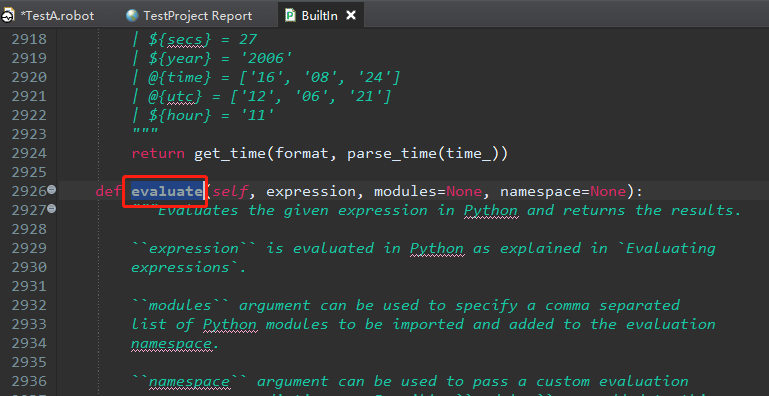This screenshot has width=769, height=396.
Task: Click 'parse_time' in the return statement
Action: pos(392,153)
